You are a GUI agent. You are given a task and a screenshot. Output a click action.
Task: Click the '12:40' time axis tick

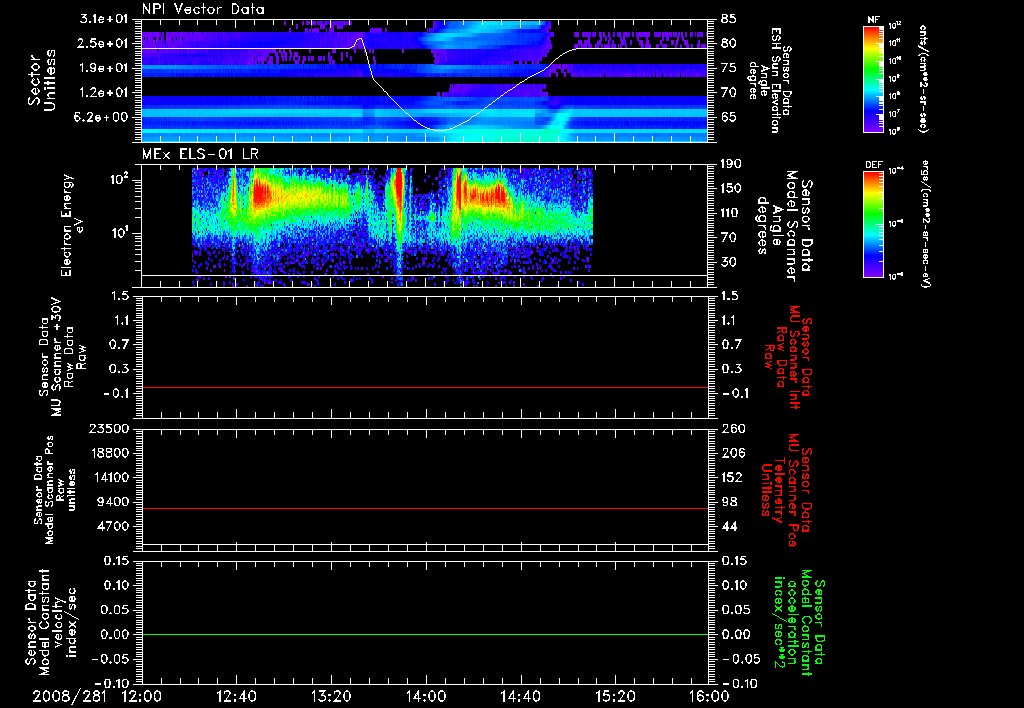coord(236,697)
